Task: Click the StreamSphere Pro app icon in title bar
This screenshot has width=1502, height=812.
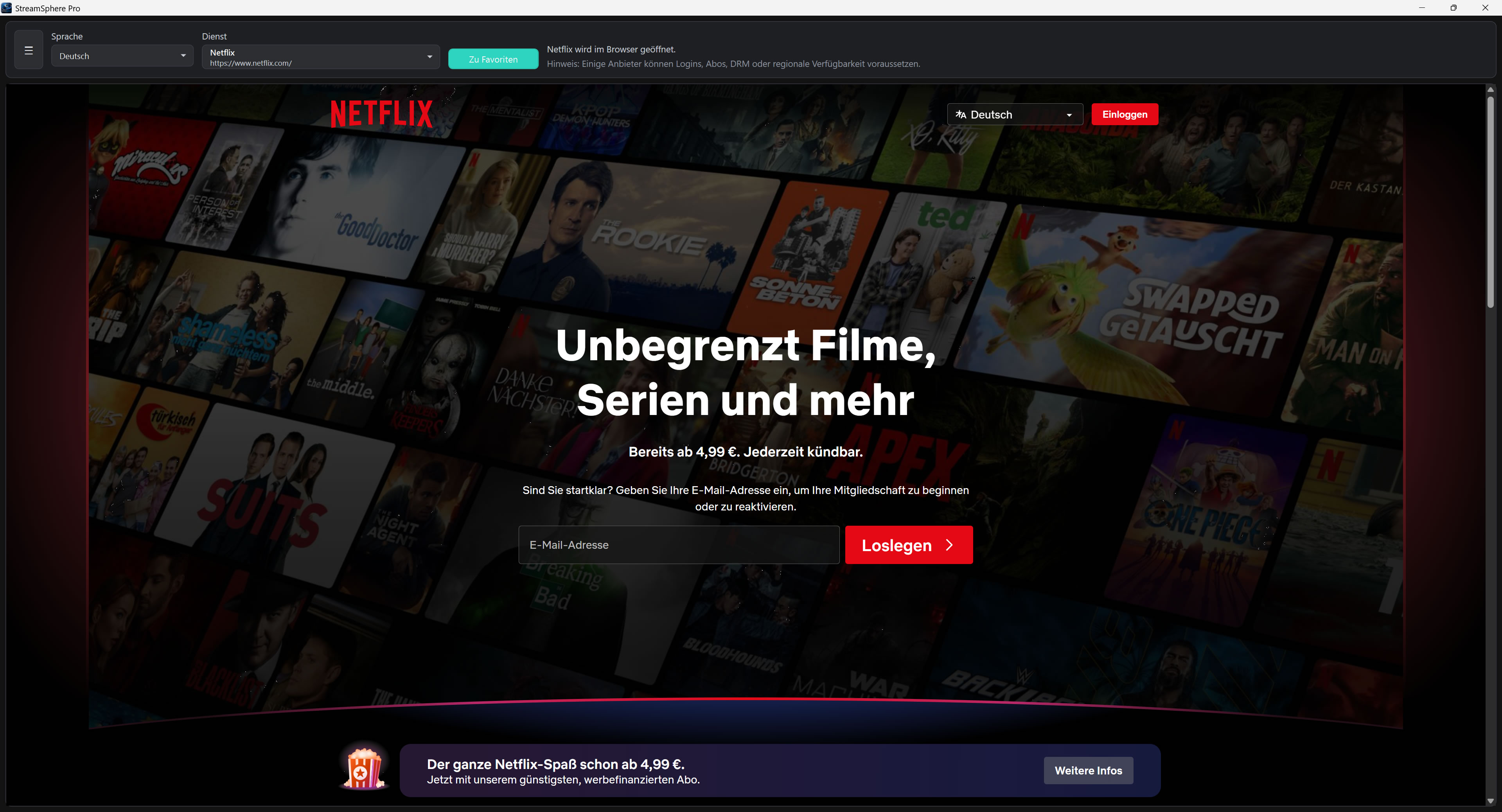Action: coord(6,7)
